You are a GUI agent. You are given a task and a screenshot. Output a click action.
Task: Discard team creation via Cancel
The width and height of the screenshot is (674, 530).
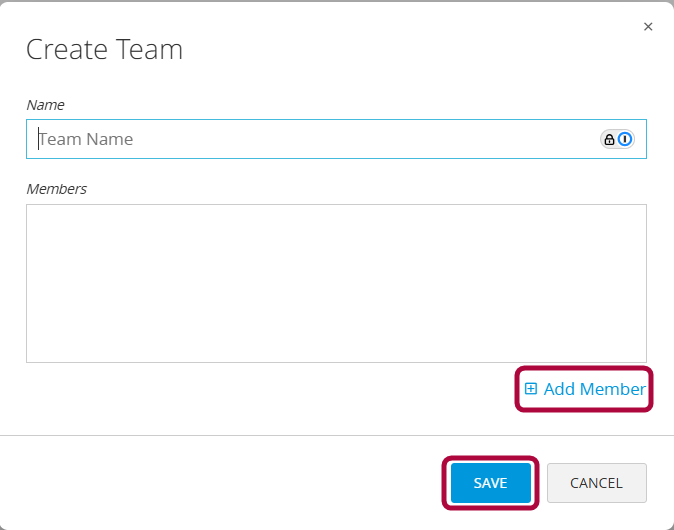click(x=596, y=483)
